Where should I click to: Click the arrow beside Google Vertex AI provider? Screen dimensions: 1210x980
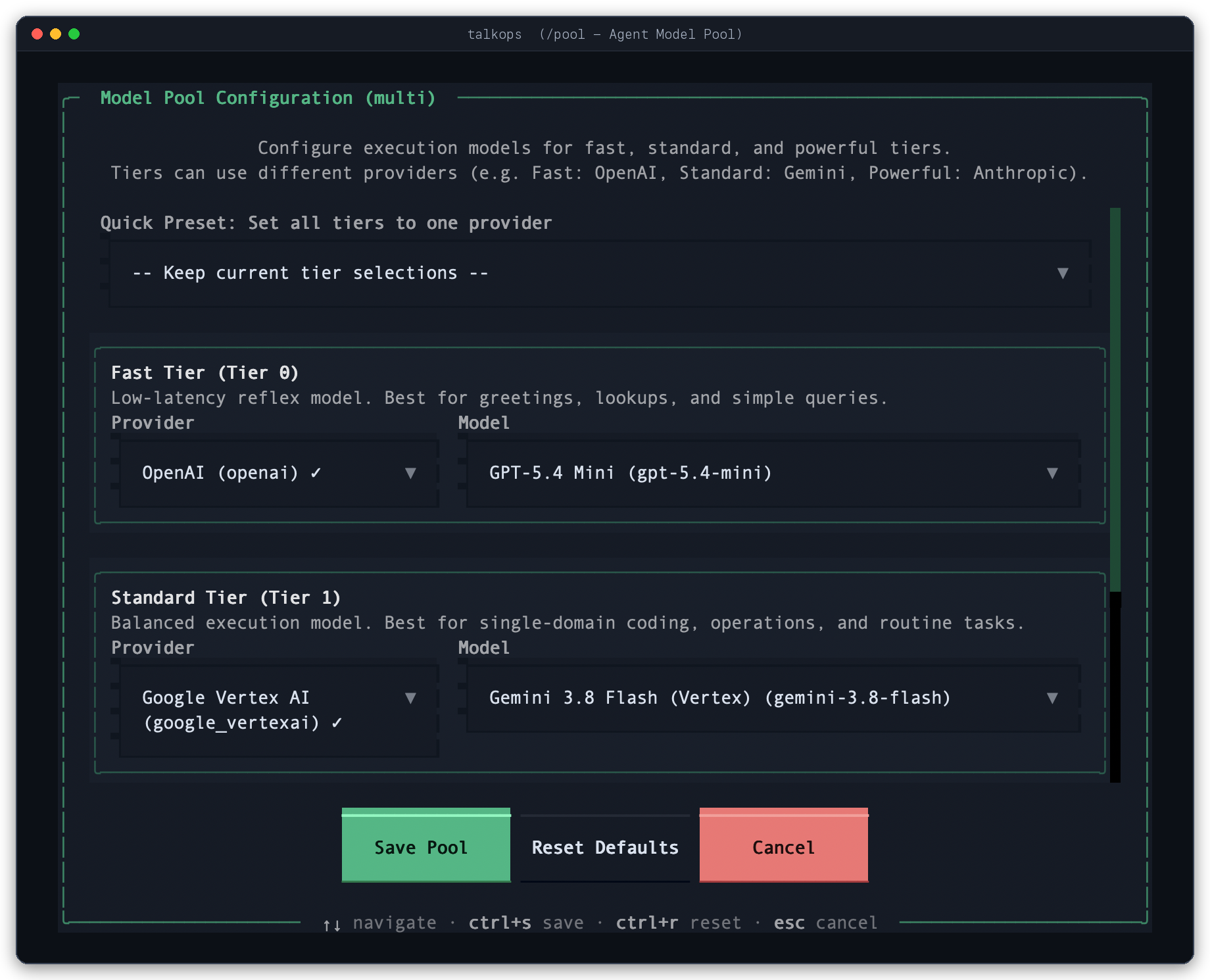tap(410, 698)
